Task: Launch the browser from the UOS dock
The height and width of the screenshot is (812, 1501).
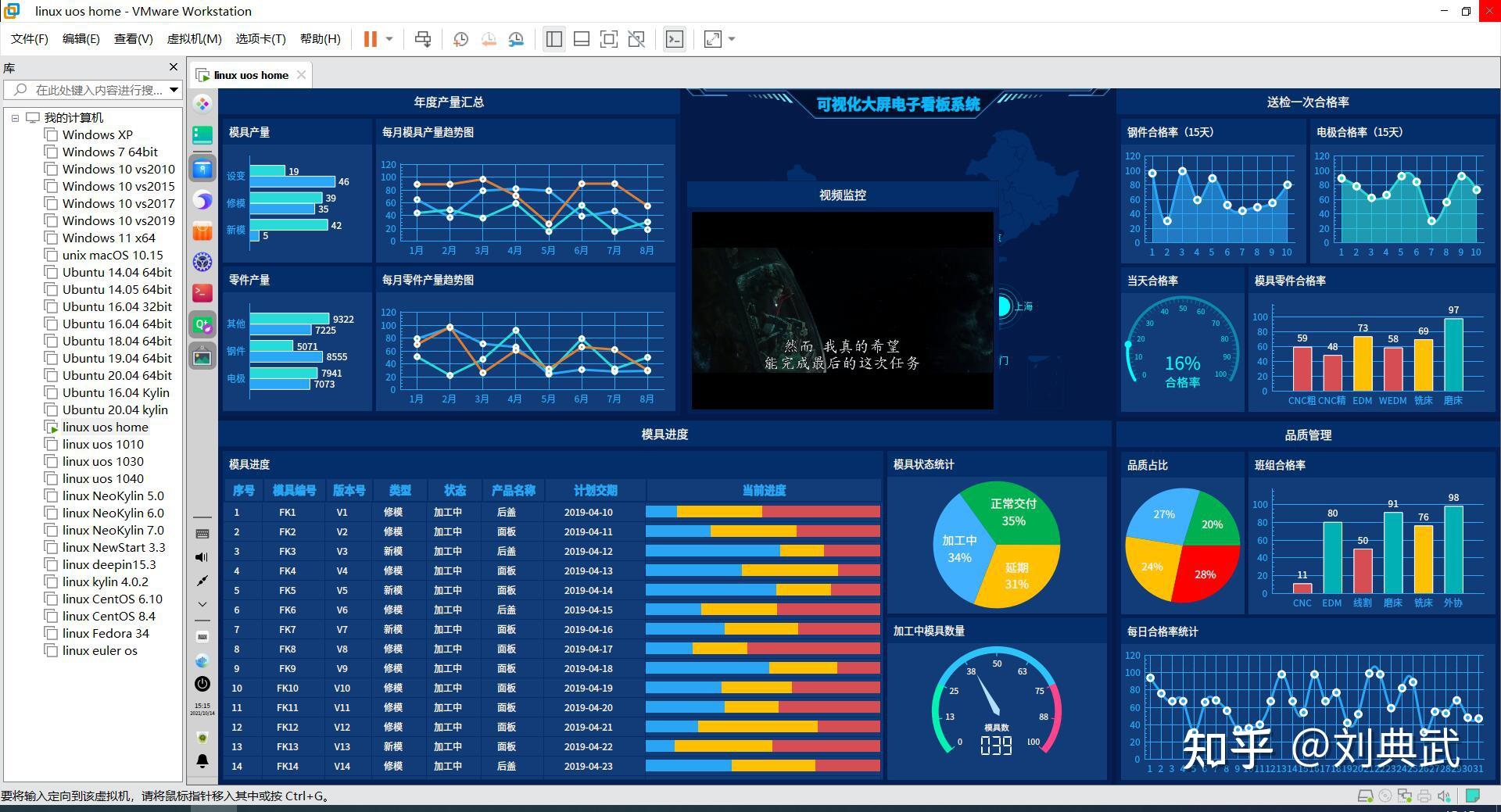Action: click(x=202, y=200)
